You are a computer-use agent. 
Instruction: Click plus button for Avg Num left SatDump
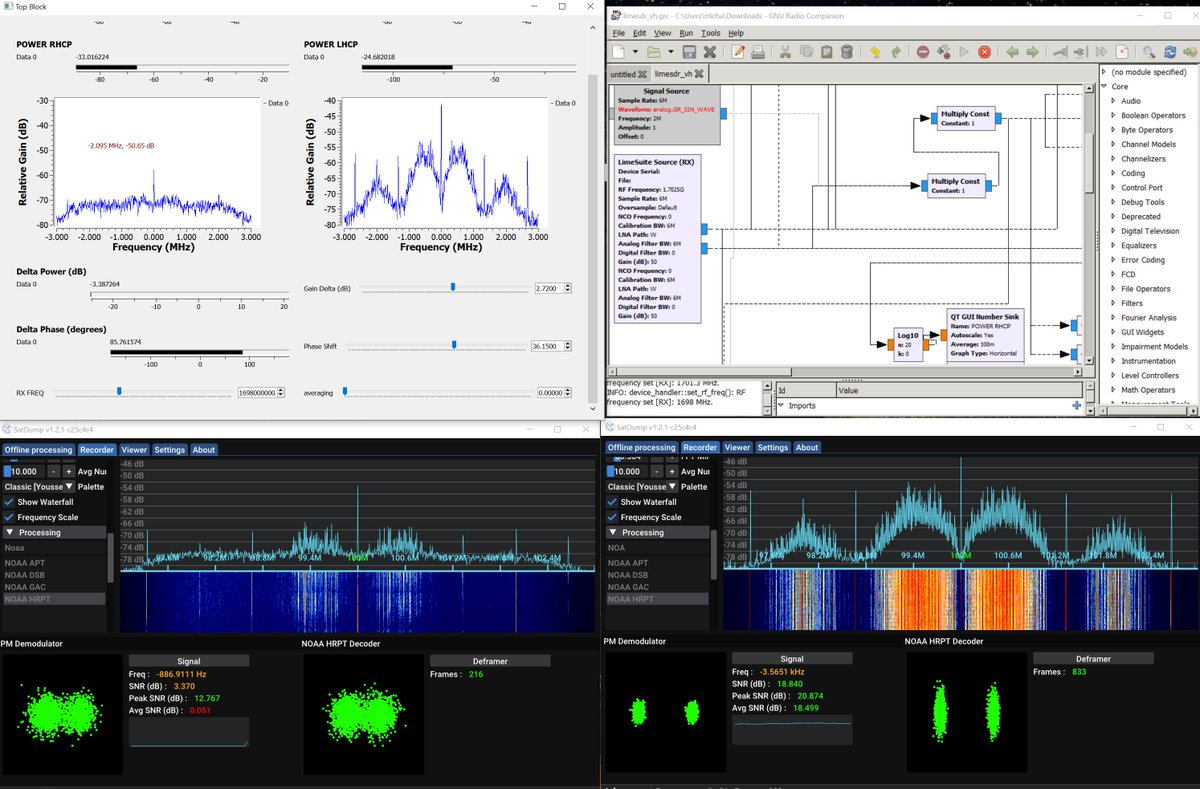pos(69,471)
